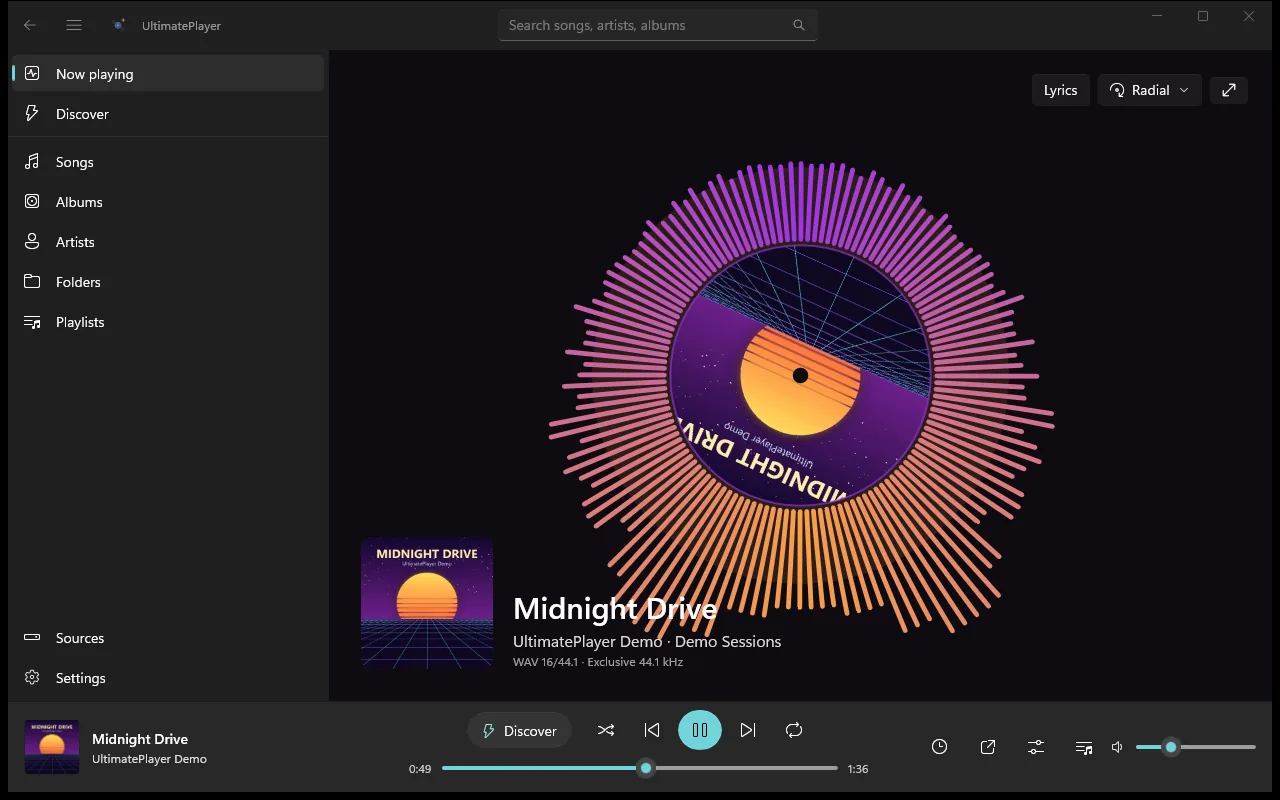Mute the volume speaker icon
This screenshot has height=800, width=1280.
(x=1117, y=747)
